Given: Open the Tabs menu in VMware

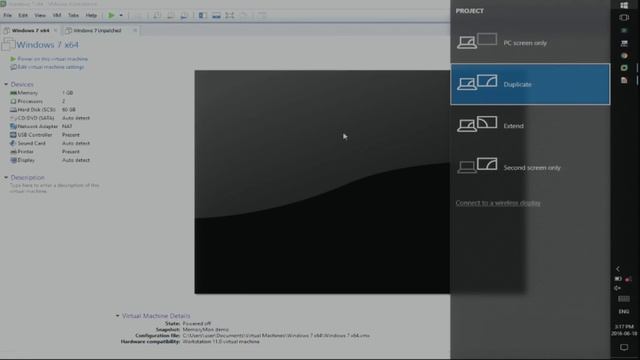Looking at the screenshot, I should coord(73,16).
